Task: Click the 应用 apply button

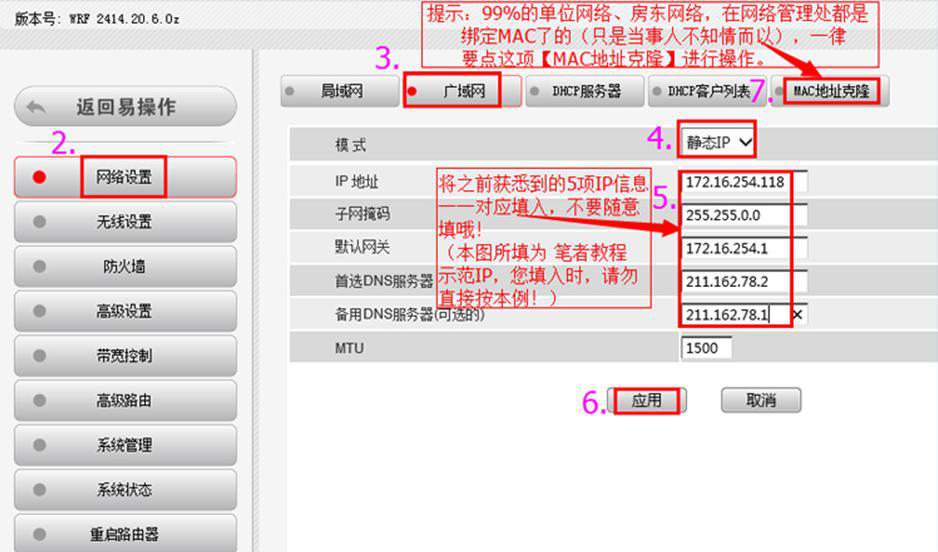Action: (647, 400)
